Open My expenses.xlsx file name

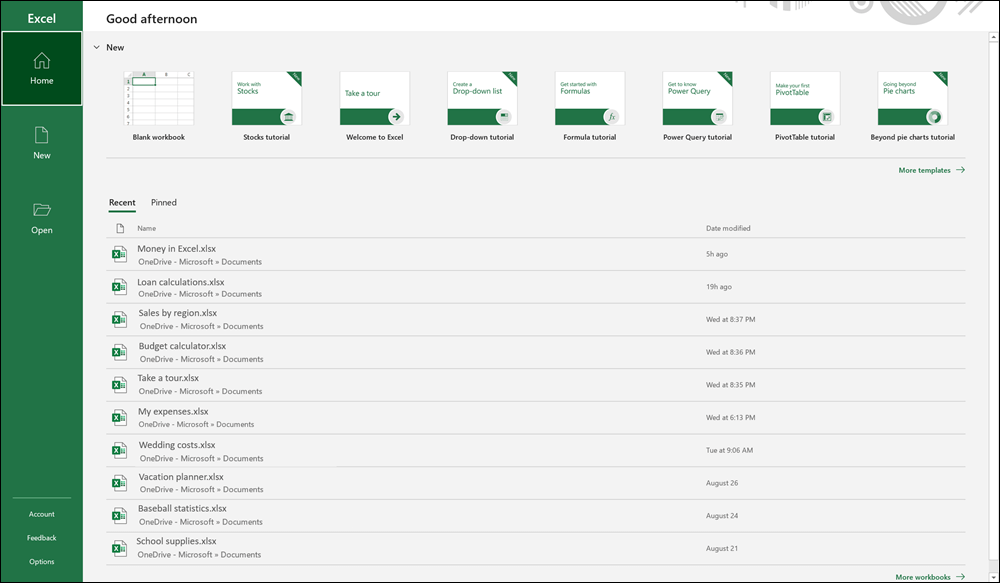coord(173,412)
